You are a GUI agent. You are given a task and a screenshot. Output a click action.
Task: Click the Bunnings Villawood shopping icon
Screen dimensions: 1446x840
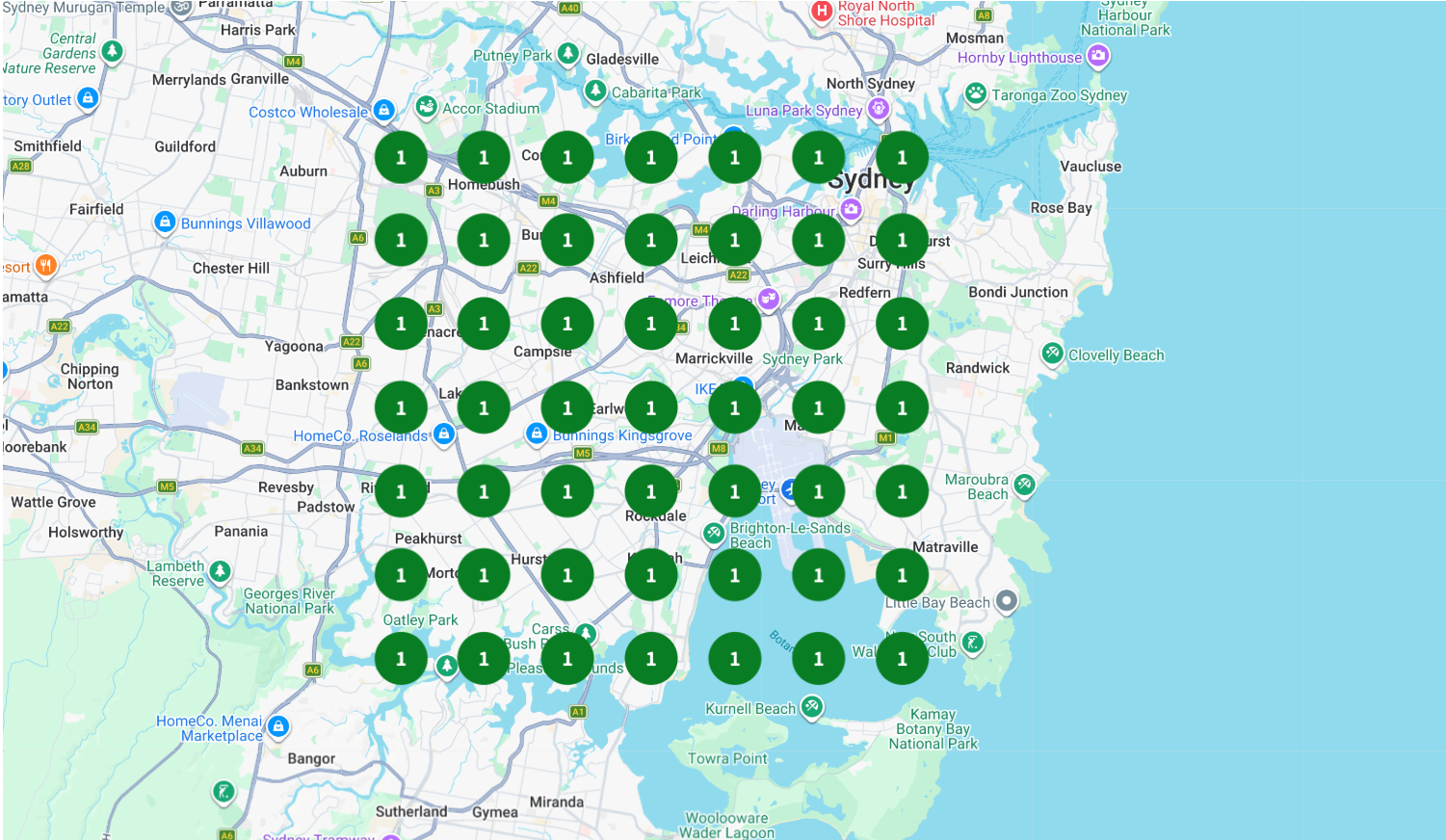tap(165, 223)
